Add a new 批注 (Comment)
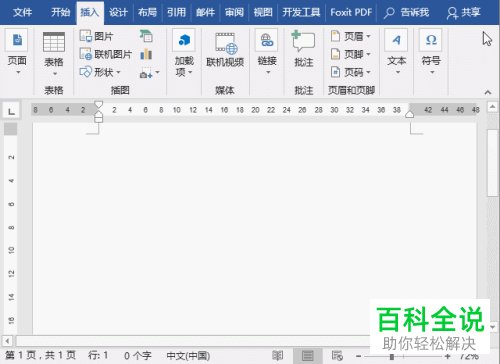 (x=303, y=49)
